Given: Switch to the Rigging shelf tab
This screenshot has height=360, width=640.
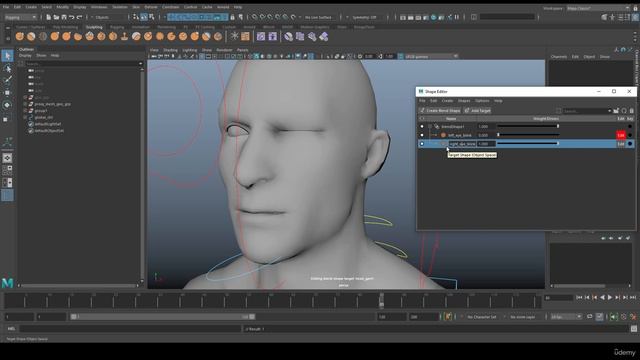Looking at the screenshot, I should (117, 27).
